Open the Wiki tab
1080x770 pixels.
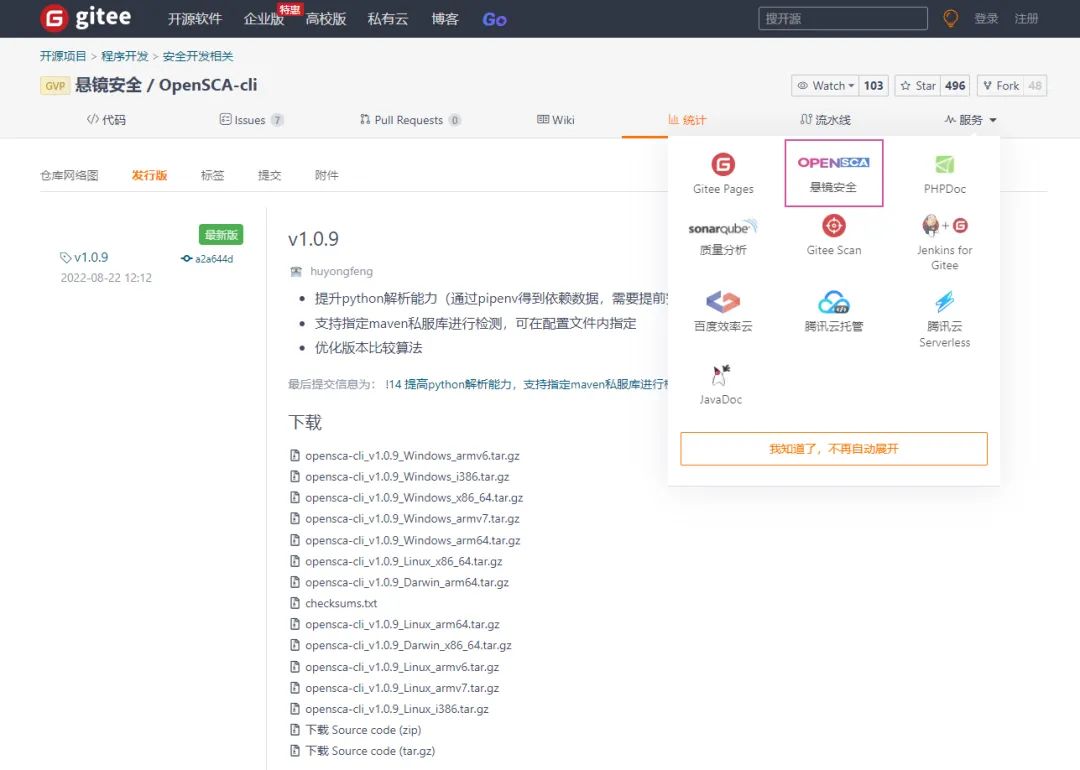pyautogui.click(x=554, y=119)
